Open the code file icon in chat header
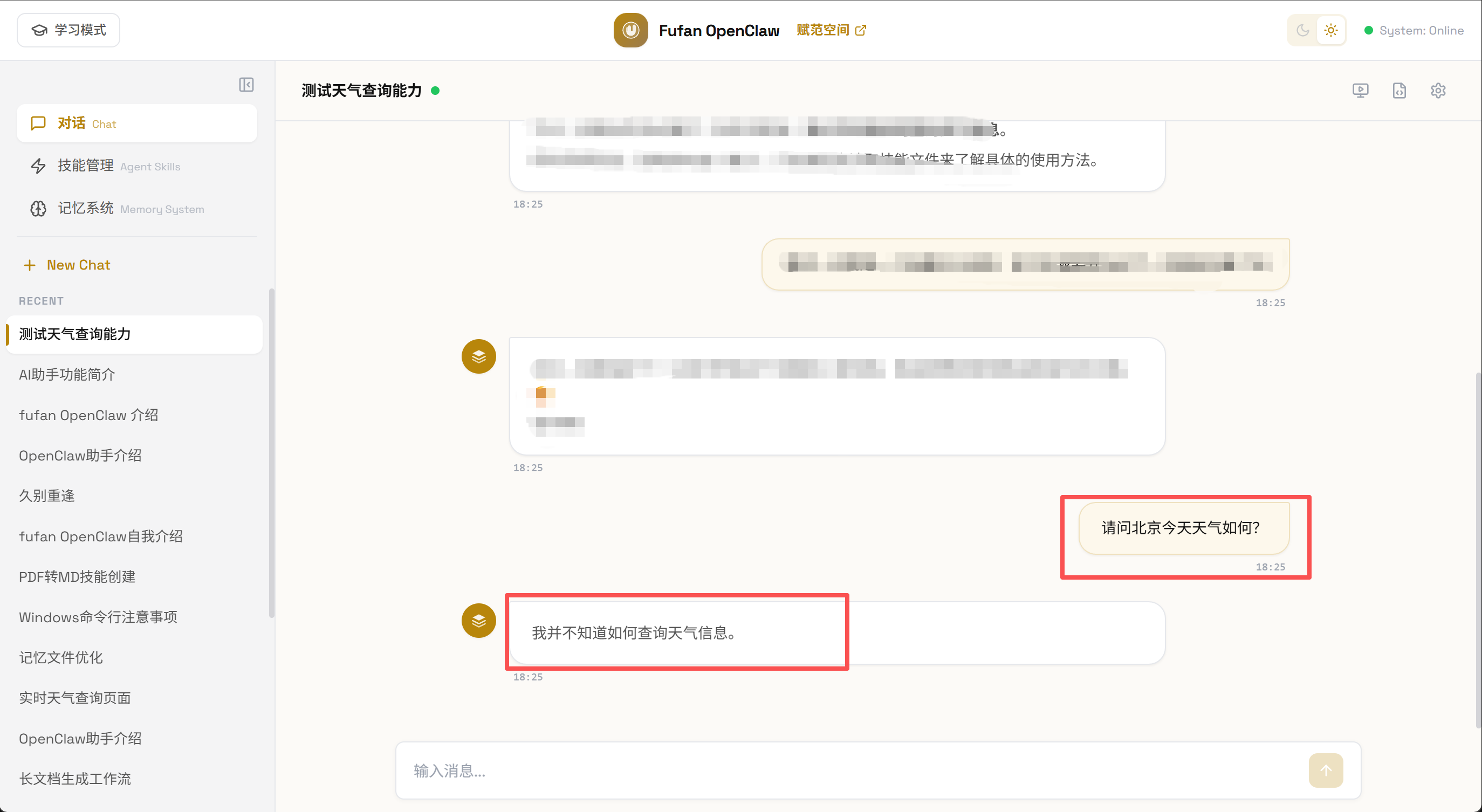Screen dimensions: 1482x812 (1399, 90)
